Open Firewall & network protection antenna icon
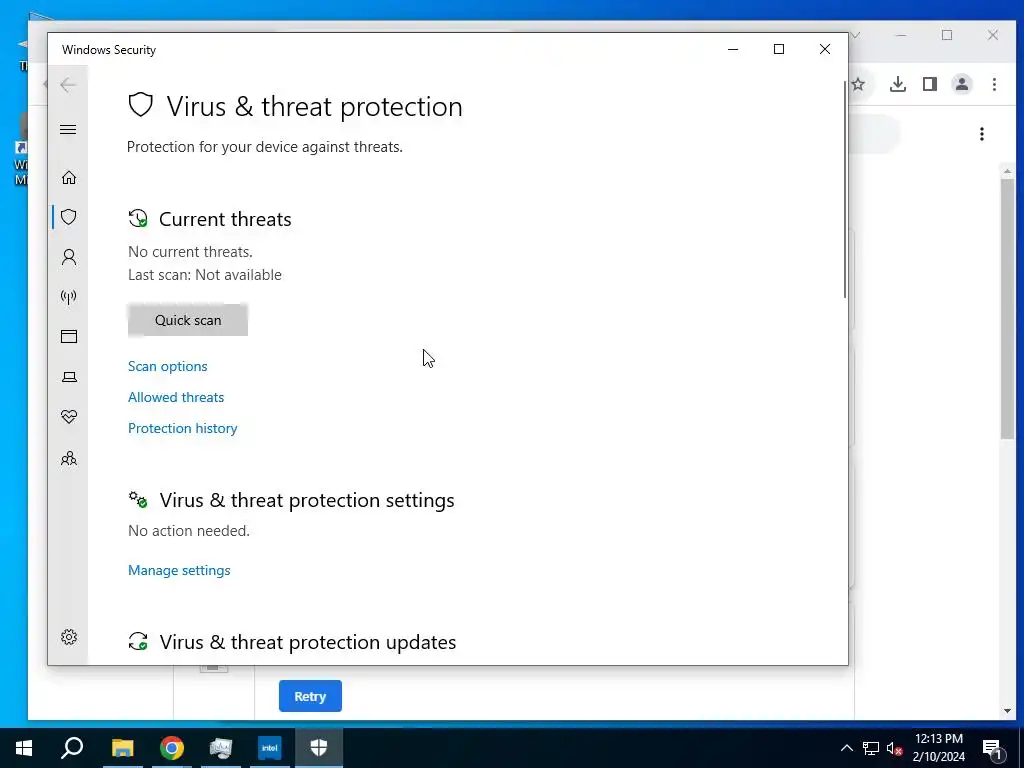This screenshot has height=768, width=1024. click(69, 297)
